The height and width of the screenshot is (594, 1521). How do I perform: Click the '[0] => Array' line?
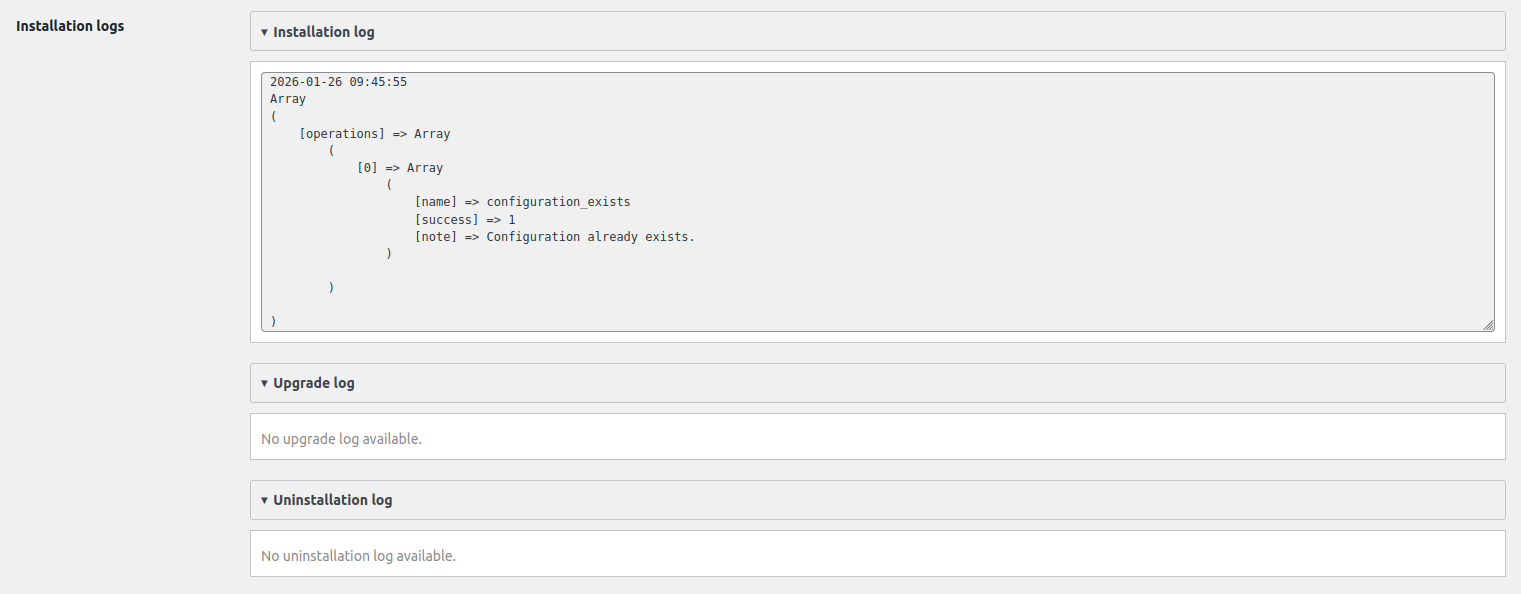click(400, 168)
